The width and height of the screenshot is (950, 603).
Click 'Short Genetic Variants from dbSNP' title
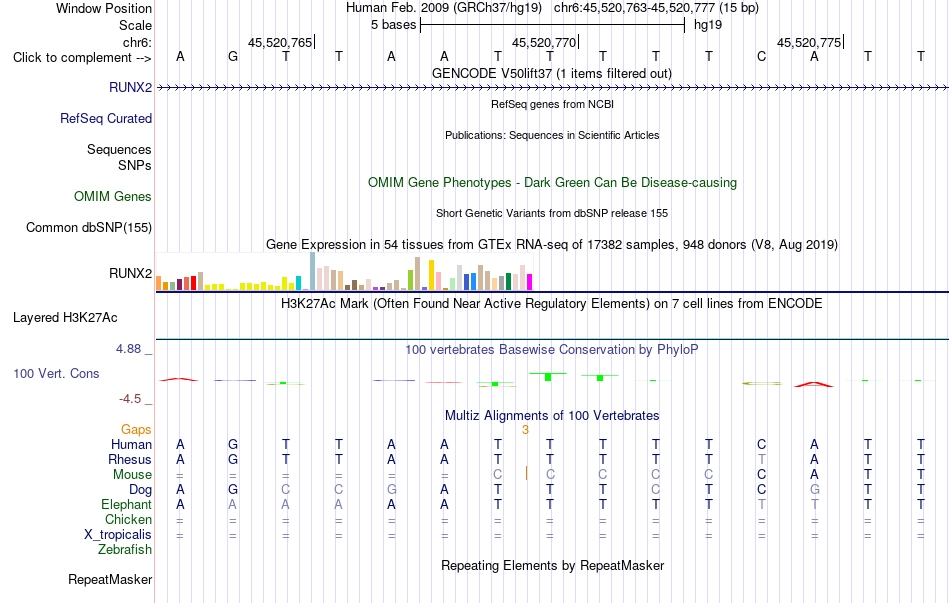552,213
